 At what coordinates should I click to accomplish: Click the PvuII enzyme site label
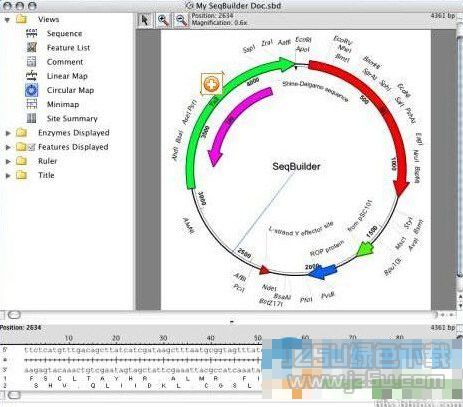[328, 296]
